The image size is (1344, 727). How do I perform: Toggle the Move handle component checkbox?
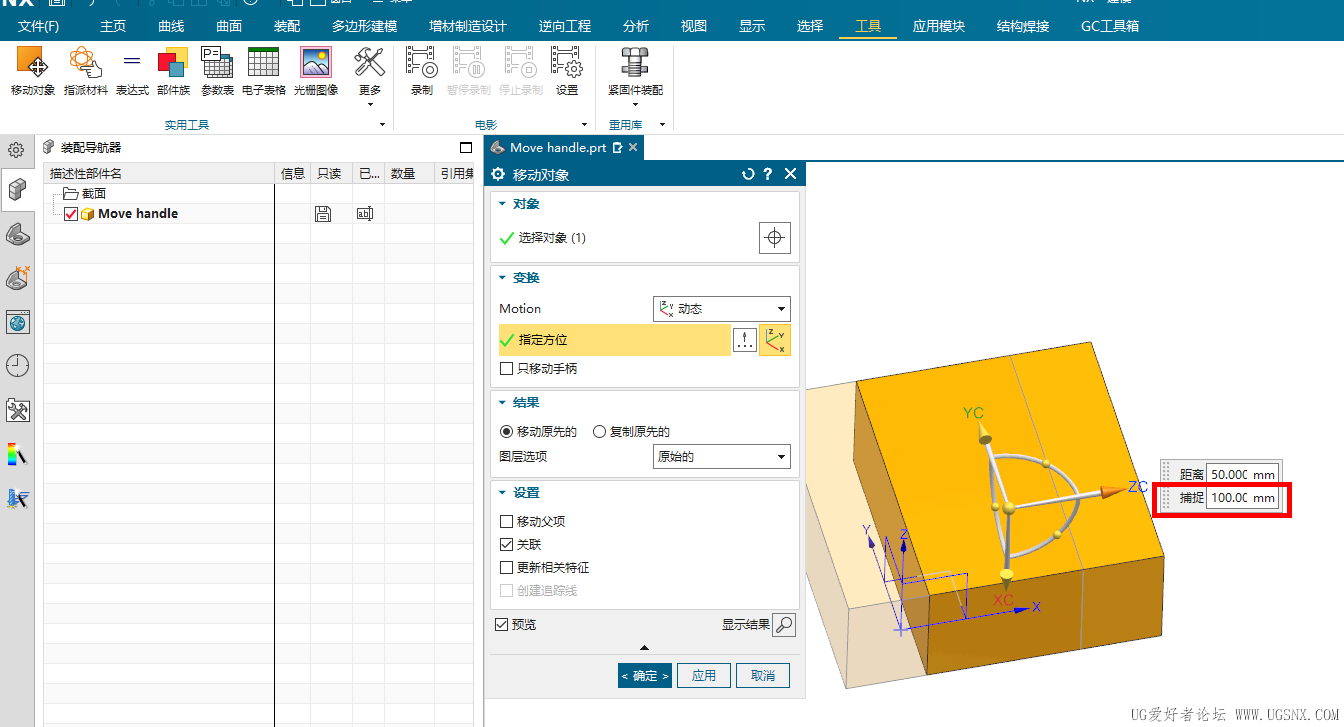(71, 214)
